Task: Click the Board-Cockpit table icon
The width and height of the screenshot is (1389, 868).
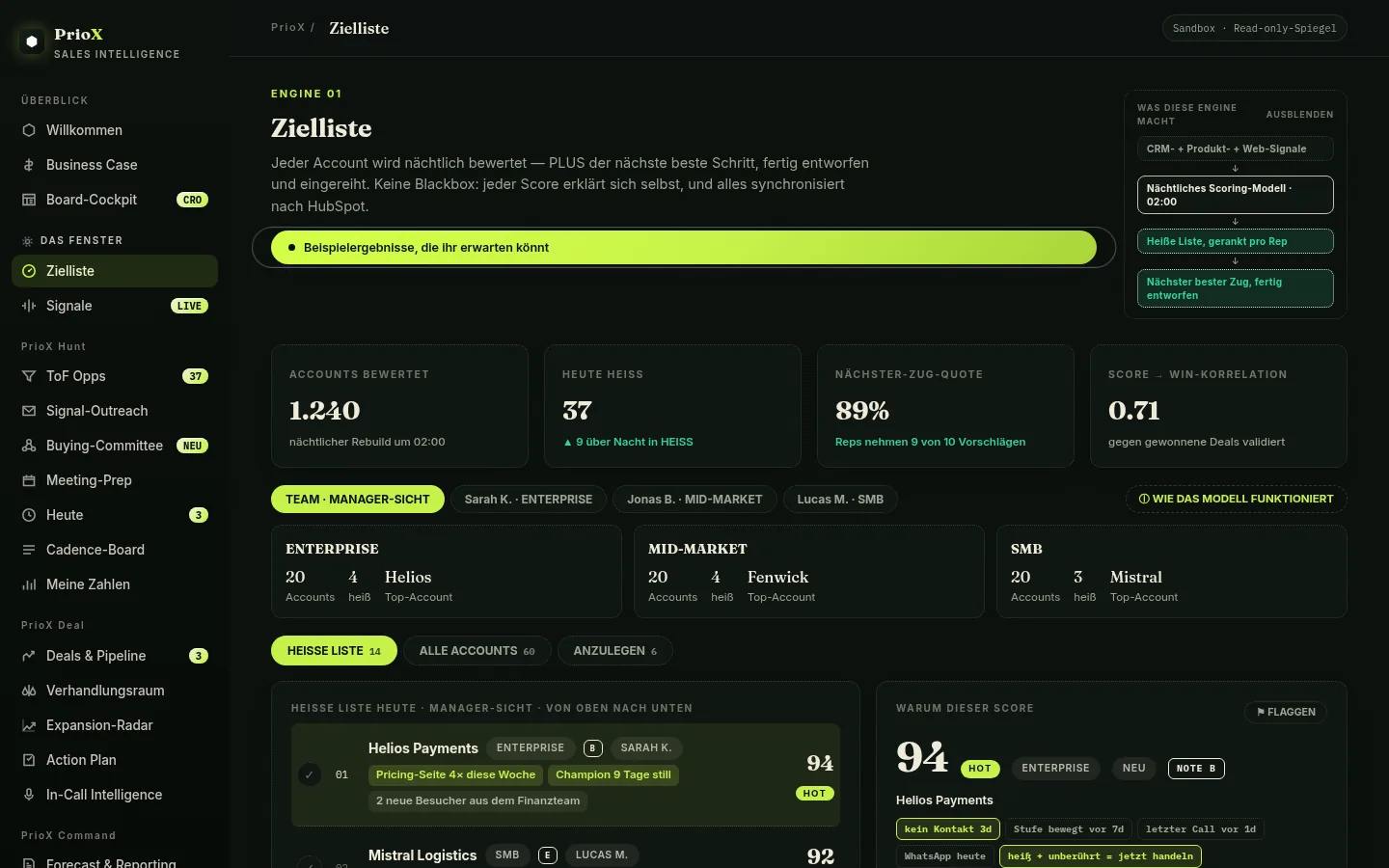Action: (29, 200)
